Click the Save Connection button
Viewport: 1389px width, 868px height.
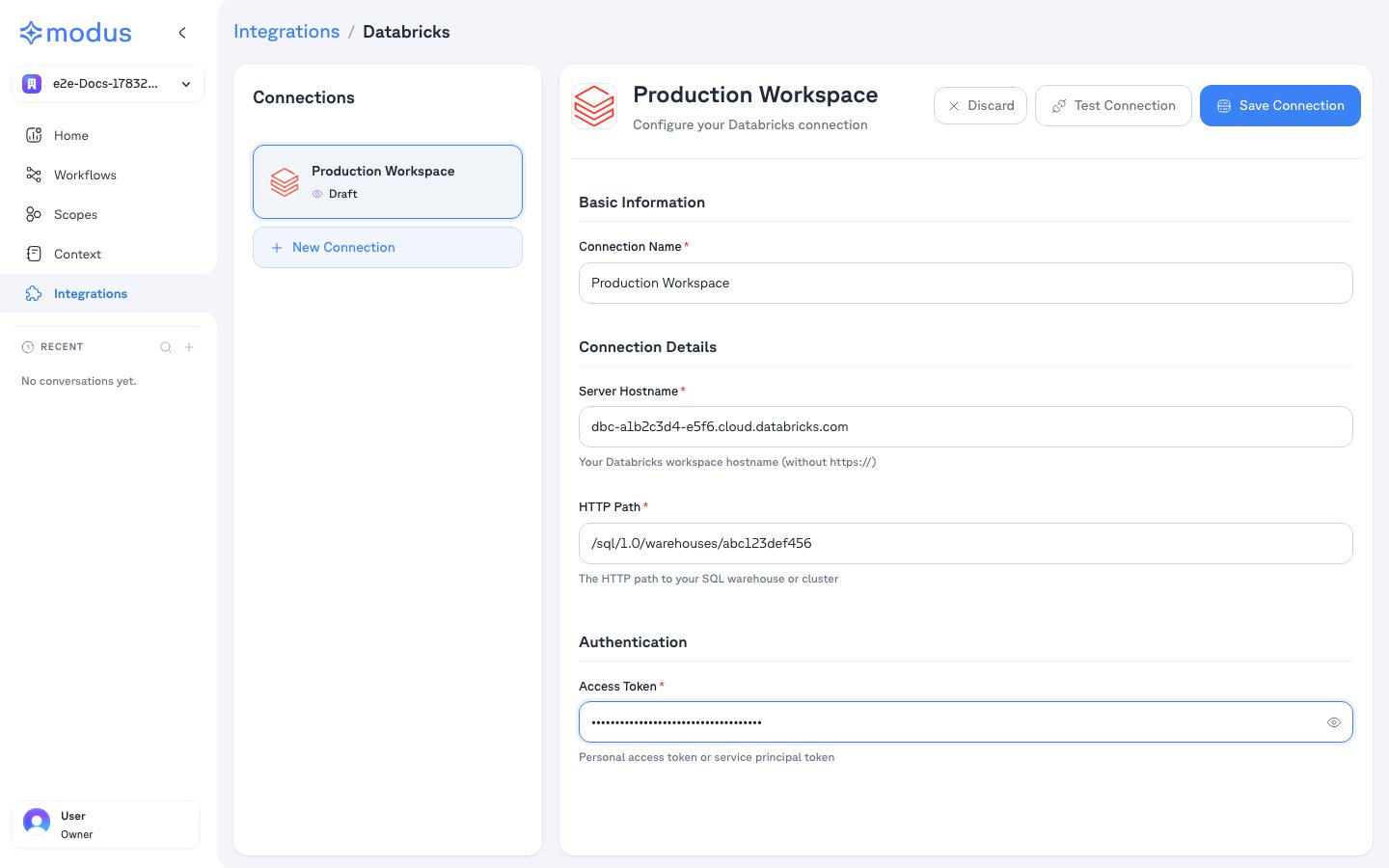pos(1280,105)
